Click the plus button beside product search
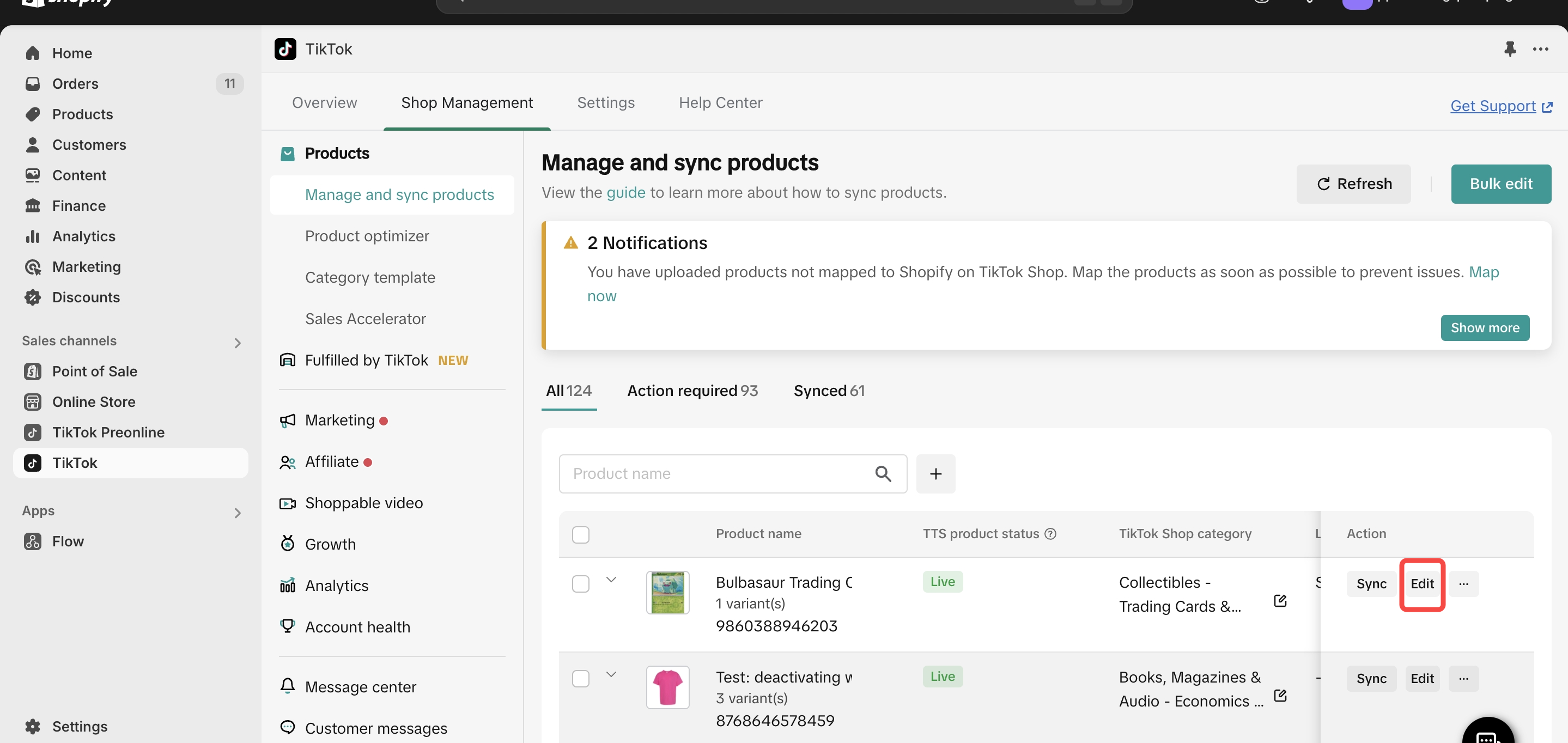 point(935,473)
